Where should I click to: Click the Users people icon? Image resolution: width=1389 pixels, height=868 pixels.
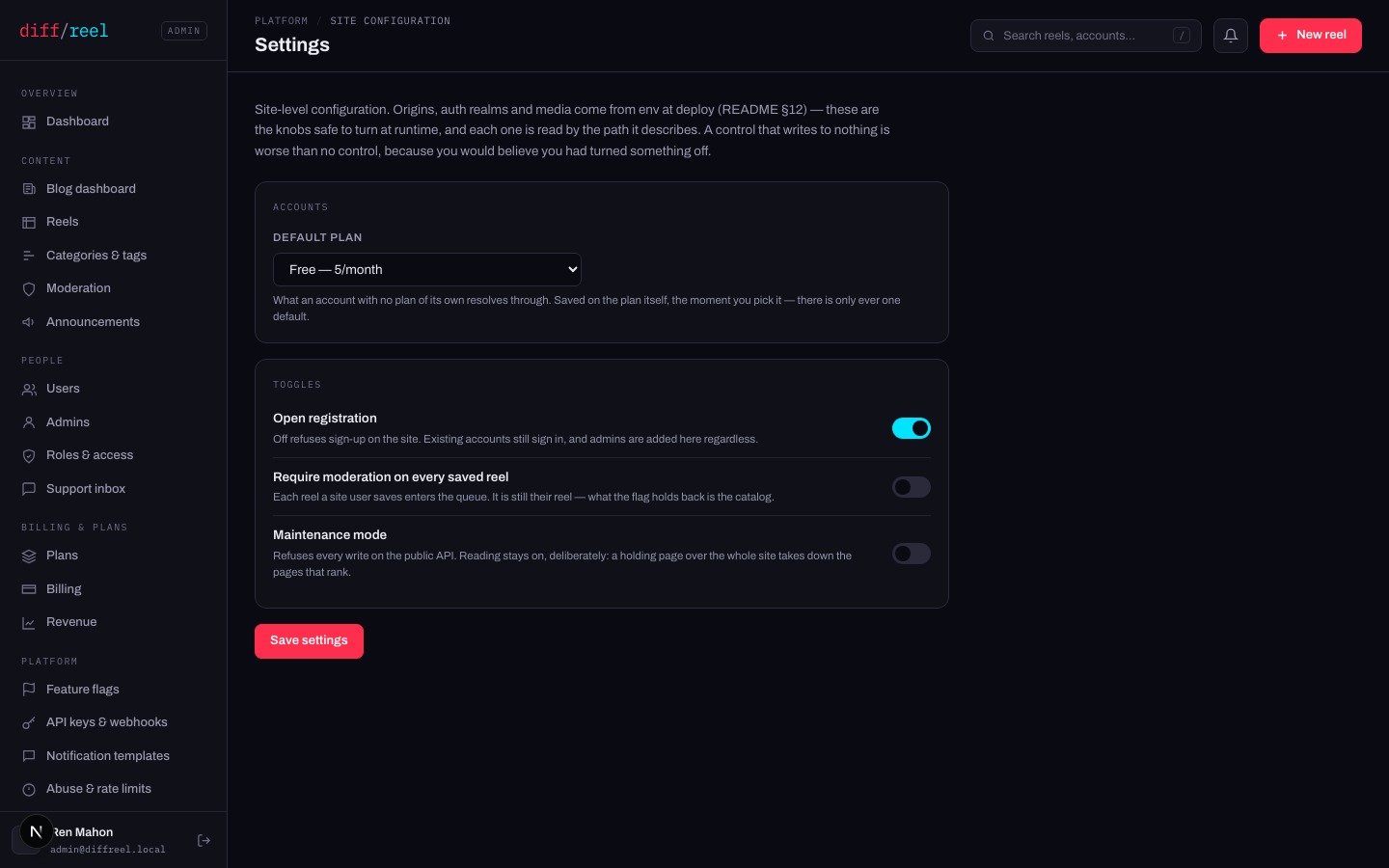click(29, 390)
